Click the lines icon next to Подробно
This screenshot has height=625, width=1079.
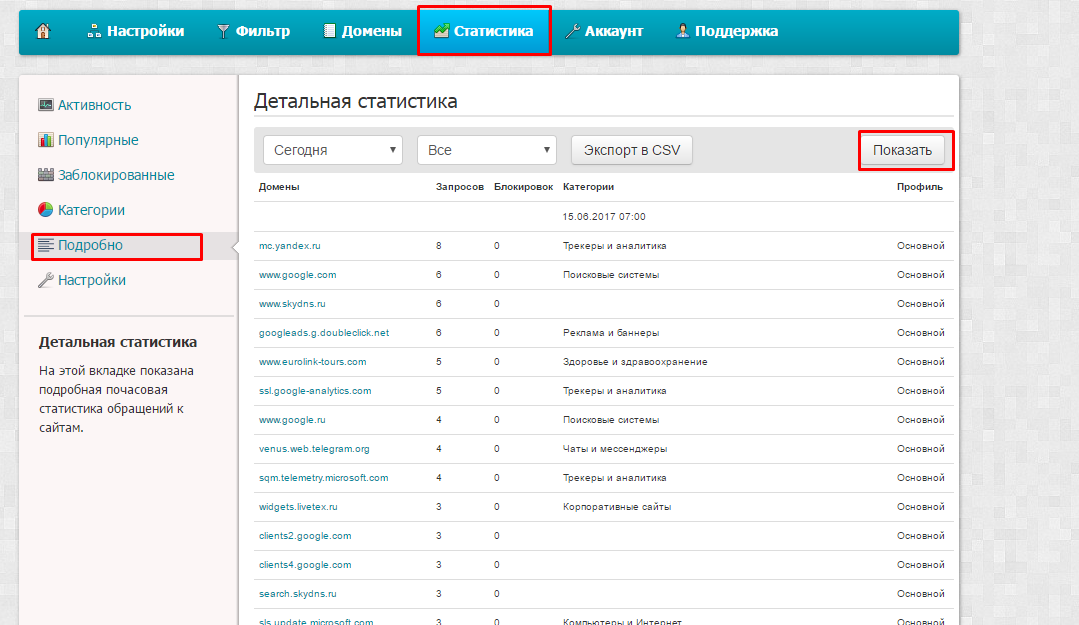[x=46, y=245]
